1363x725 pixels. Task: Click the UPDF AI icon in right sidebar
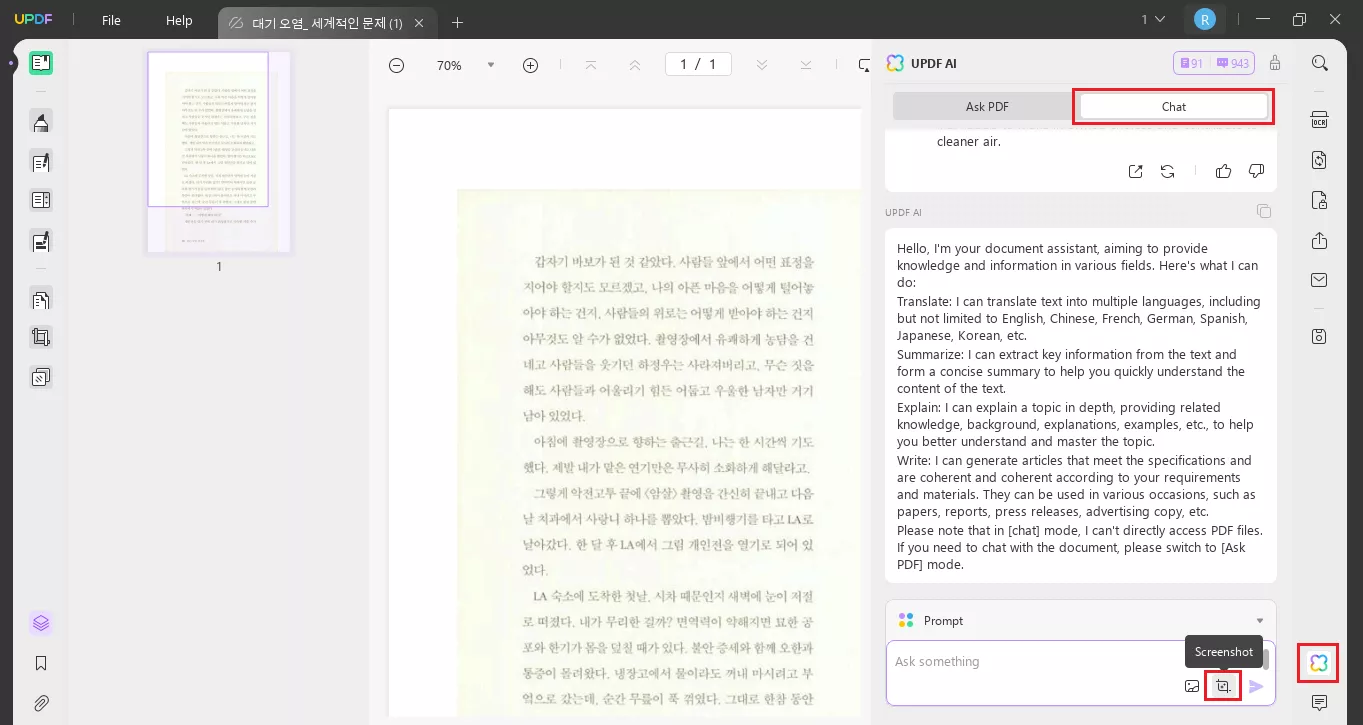tap(1318, 663)
